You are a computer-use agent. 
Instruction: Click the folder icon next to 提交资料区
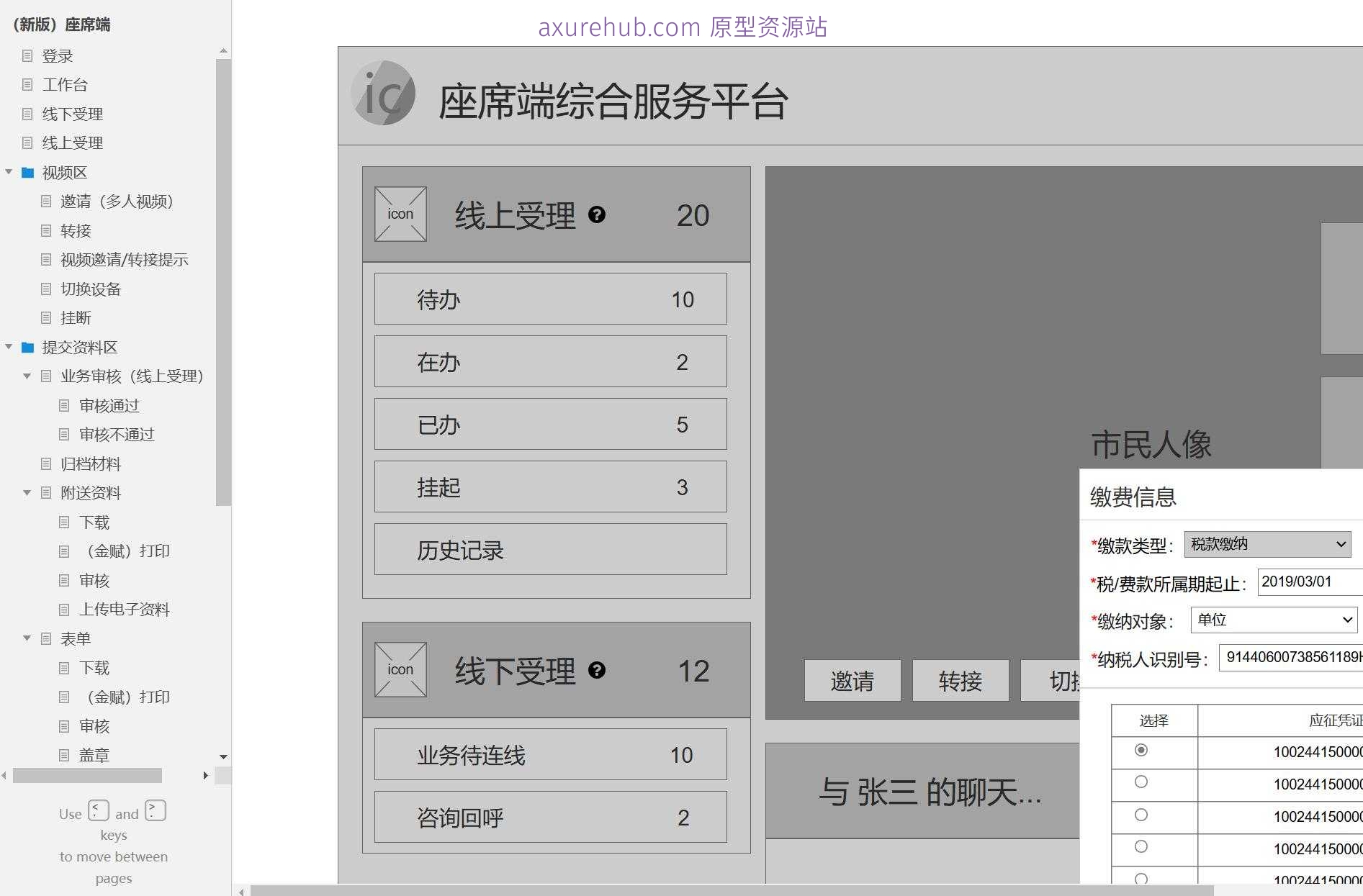tap(27, 347)
